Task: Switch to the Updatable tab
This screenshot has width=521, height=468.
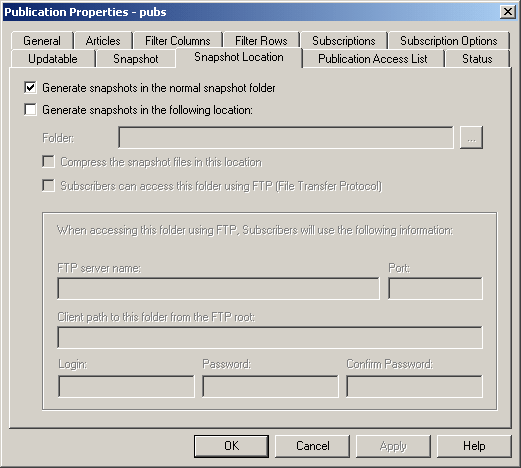Action: point(53,59)
